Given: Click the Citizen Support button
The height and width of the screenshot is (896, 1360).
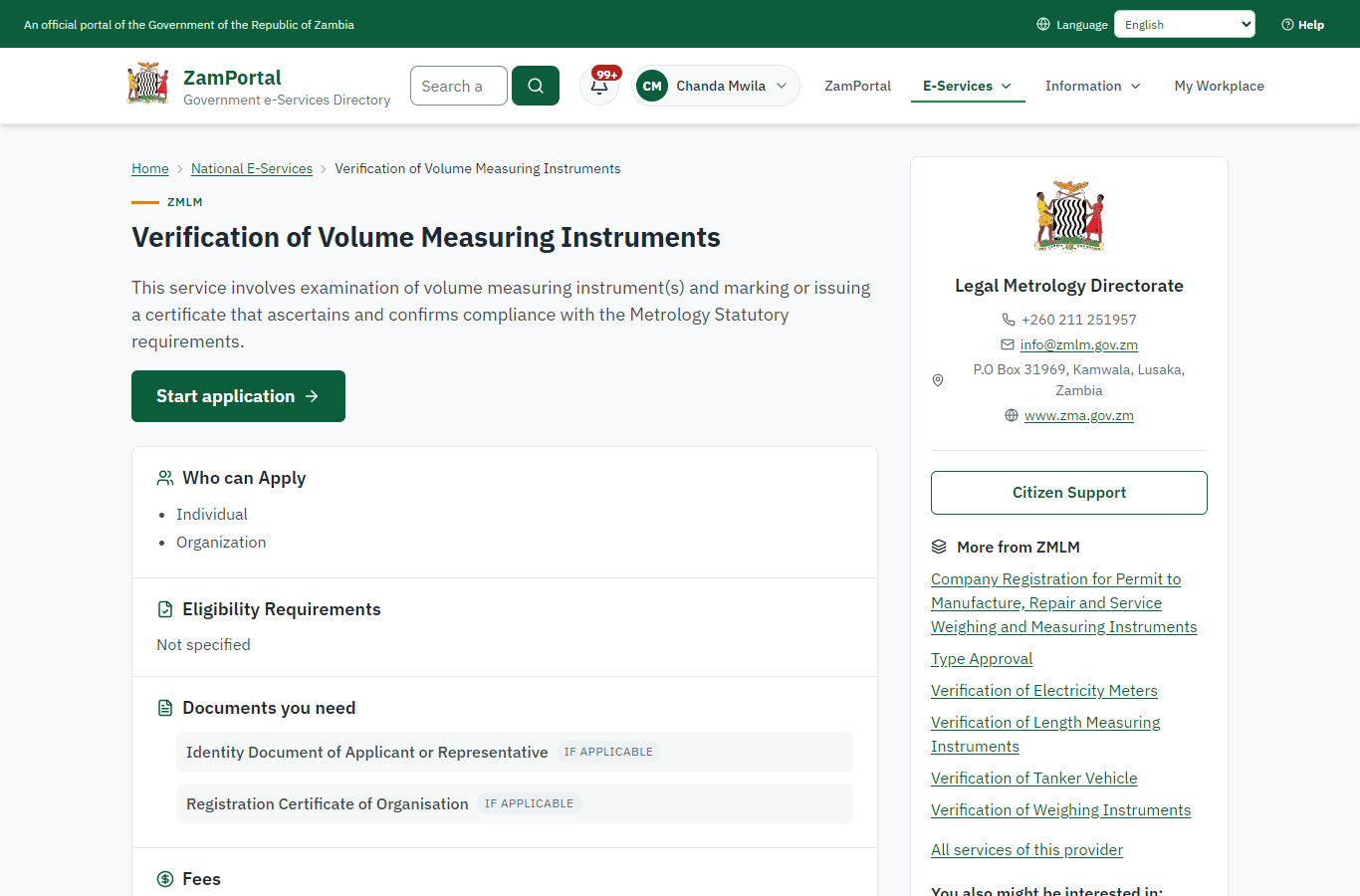Looking at the screenshot, I should tap(1069, 493).
